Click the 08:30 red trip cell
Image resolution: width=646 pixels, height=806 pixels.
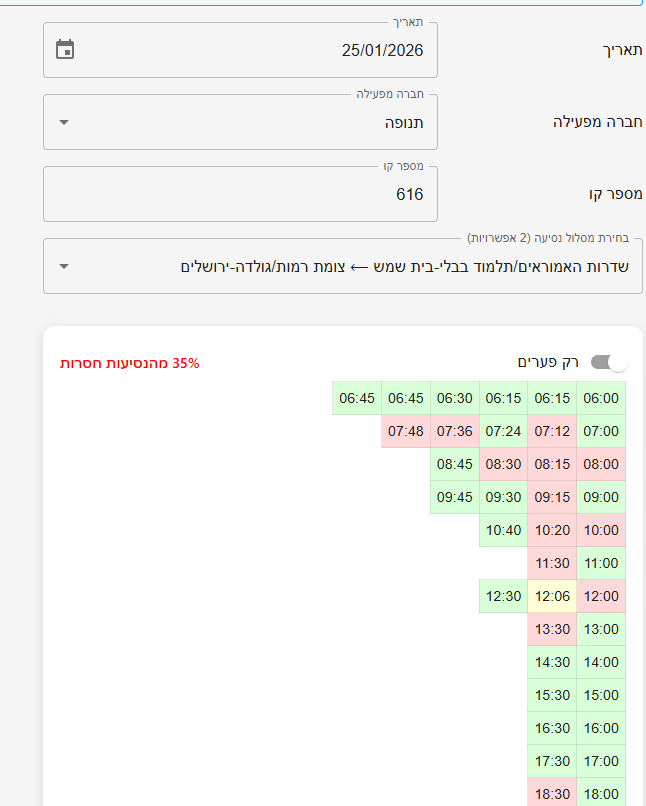point(503,464)
